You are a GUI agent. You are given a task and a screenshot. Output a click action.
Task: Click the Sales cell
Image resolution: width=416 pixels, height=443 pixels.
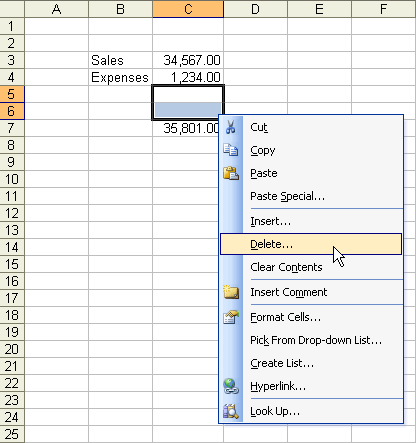point(121,60)
